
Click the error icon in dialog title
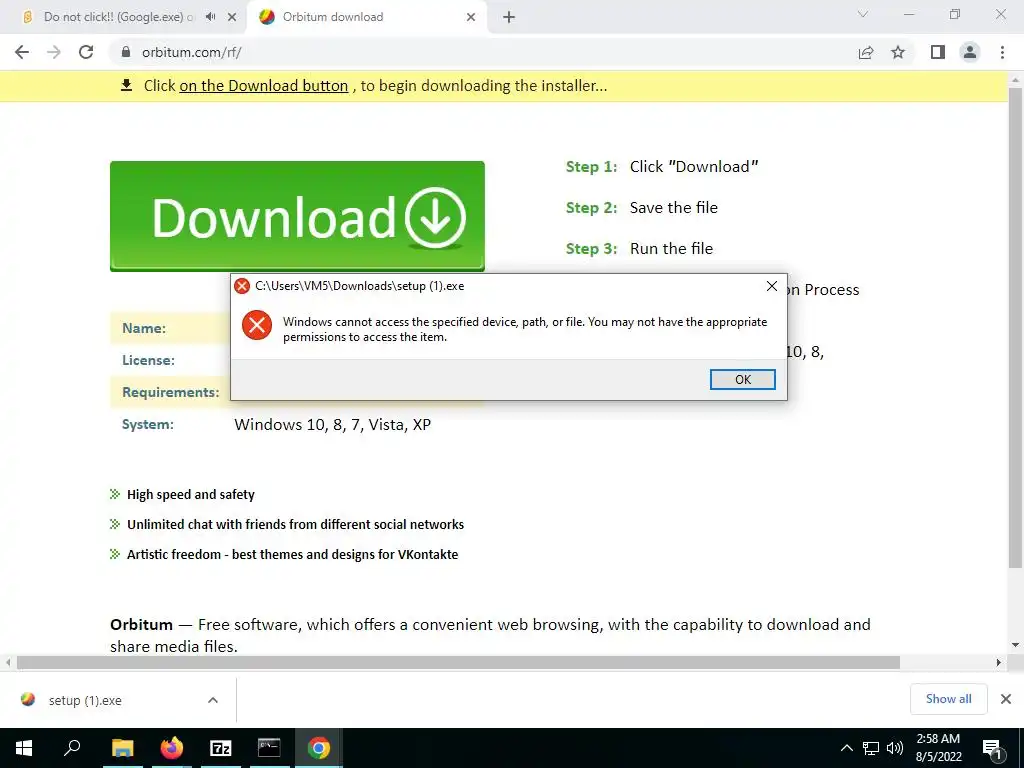click(x=242, y=286)
